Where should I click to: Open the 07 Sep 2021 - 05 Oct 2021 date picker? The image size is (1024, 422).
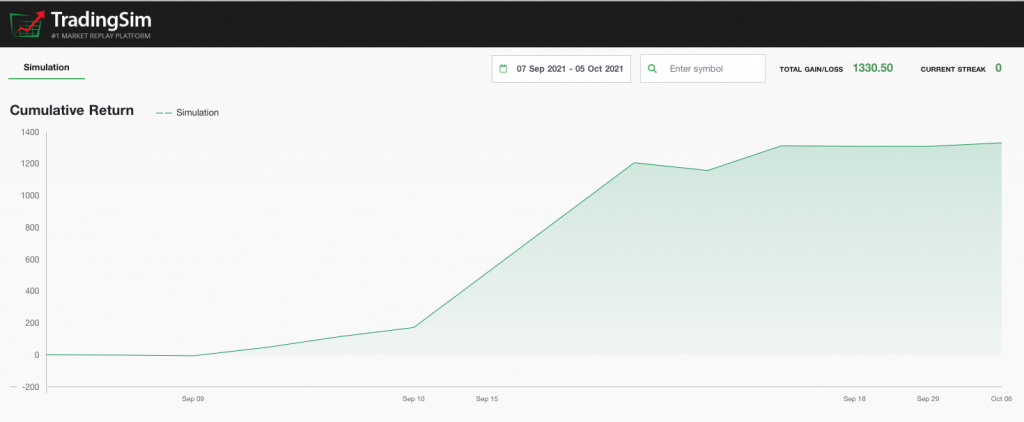pos(561,69)
